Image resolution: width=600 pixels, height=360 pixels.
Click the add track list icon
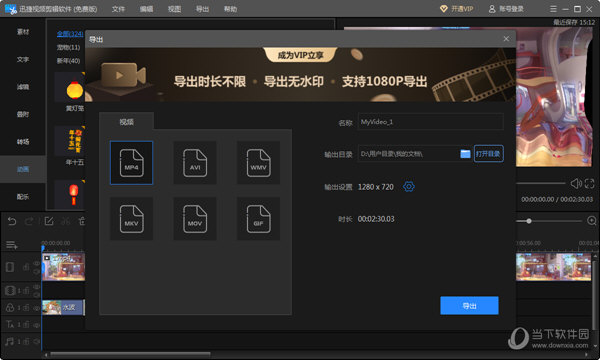click(11, 245)
